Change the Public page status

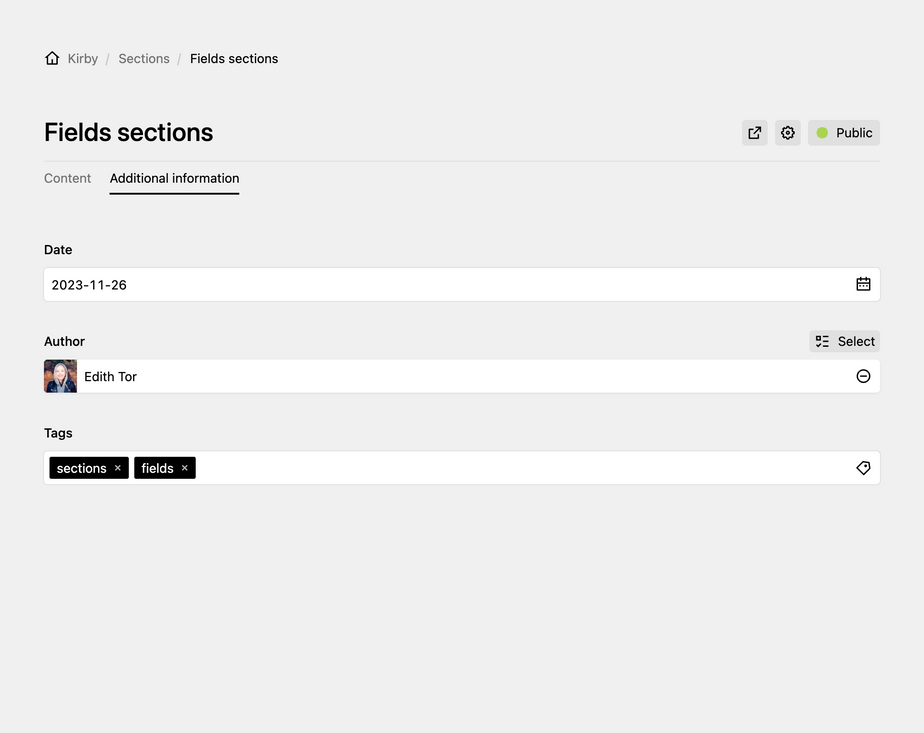(844, 133)
